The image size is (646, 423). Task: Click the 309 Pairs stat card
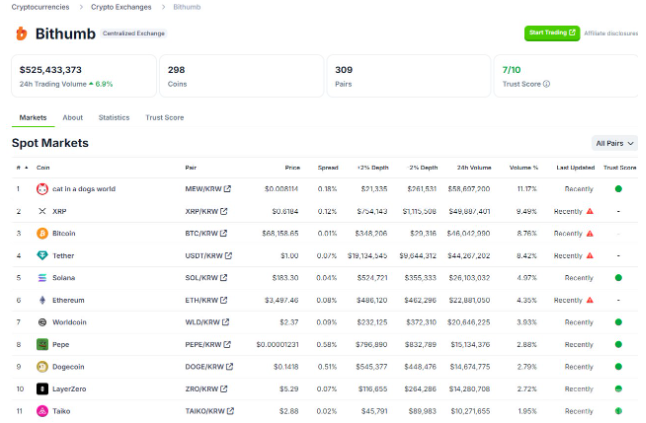[x=409, y=76]
